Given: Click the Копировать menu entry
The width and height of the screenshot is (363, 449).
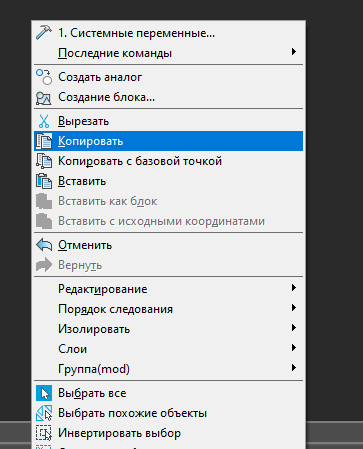Looking at the screenshot, I should (x=168, y=141).
